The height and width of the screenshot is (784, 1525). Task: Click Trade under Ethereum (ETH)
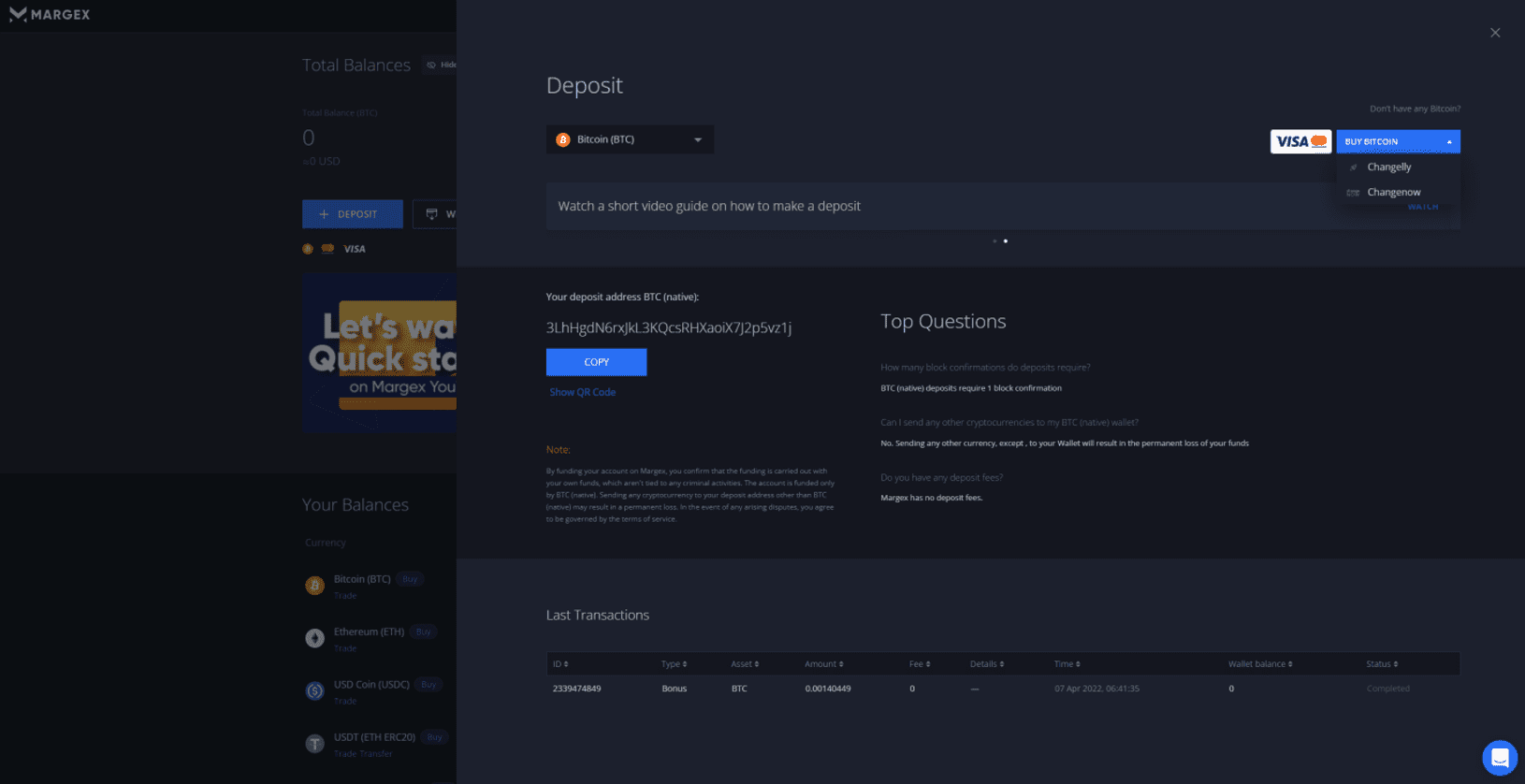click(x=345, y=648)
